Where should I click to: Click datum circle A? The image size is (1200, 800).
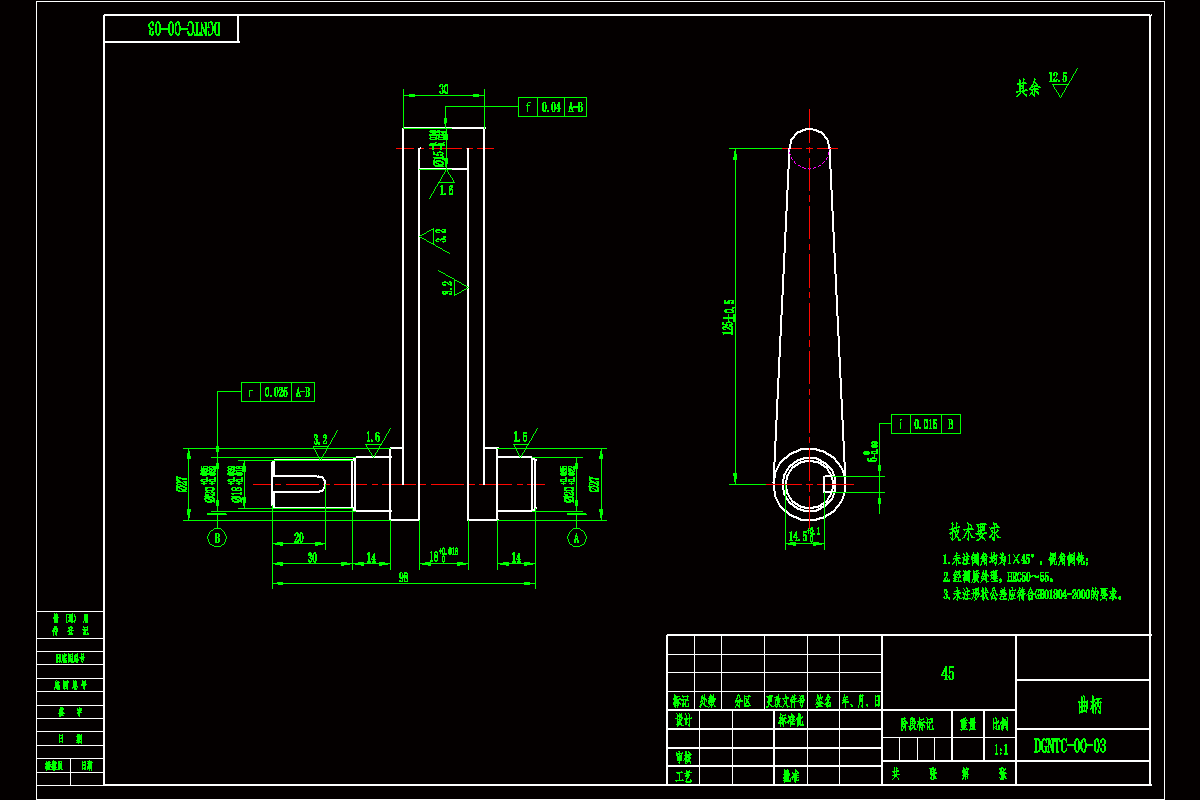[577, 538]
